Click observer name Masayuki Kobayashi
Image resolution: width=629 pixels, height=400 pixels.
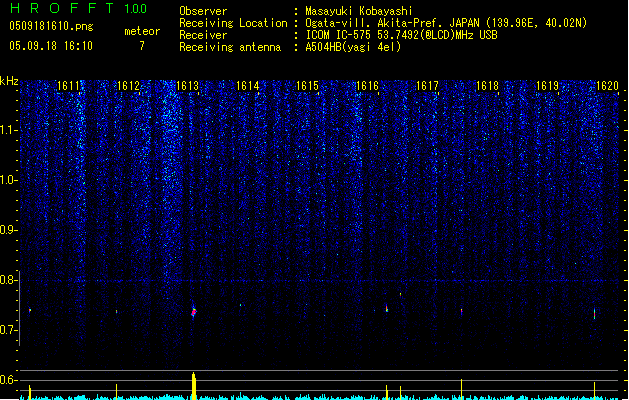pos(358,11)
